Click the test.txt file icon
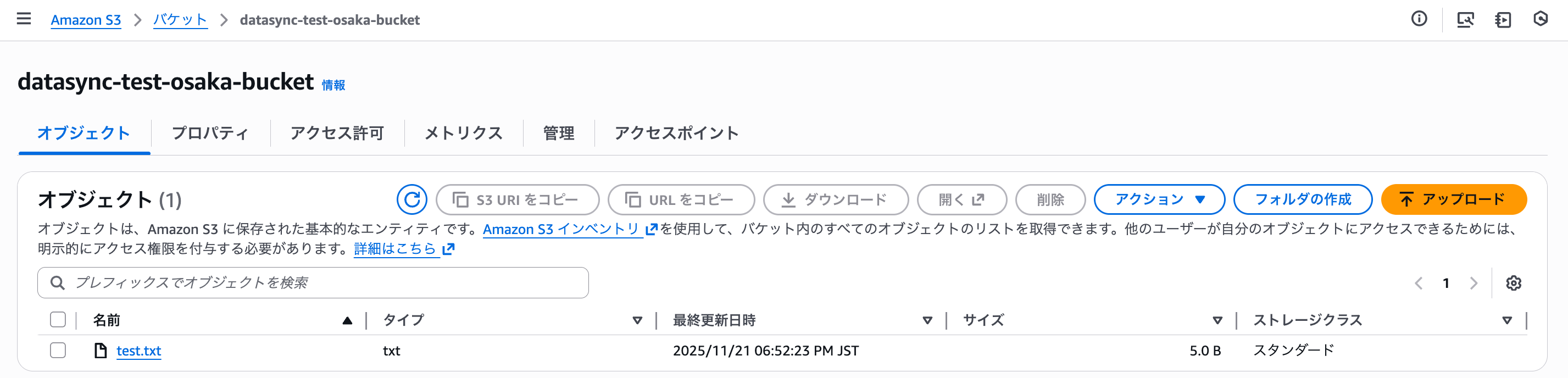1568x378 pixels. tap(101, 351)
